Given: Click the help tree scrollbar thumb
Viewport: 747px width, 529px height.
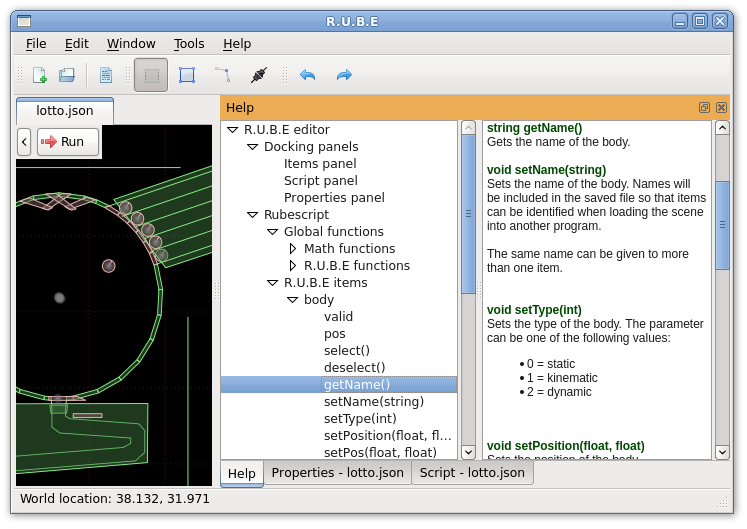Looking at the screenshot, I should click(469, 214).
